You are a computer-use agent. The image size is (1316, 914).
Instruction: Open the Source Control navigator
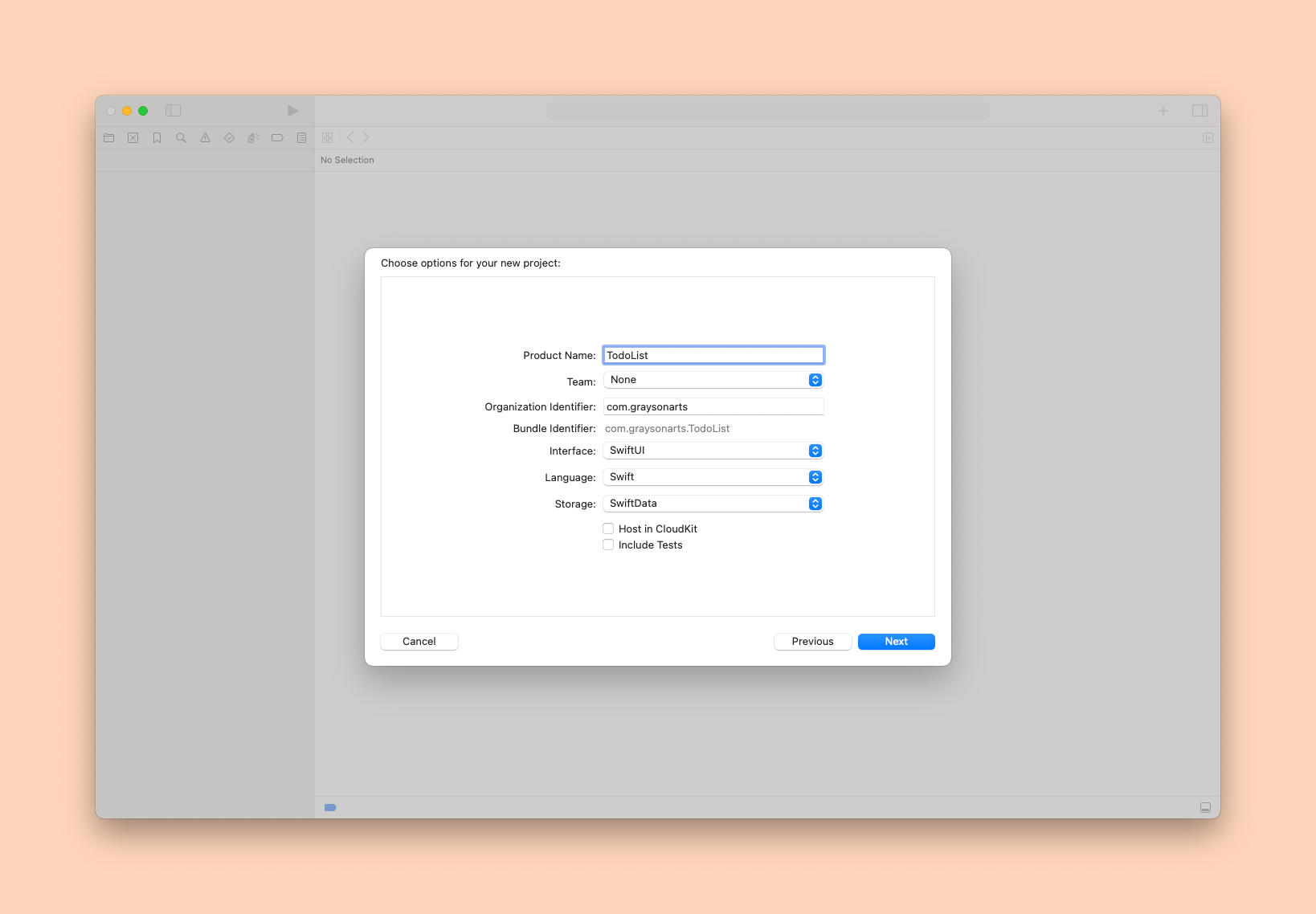pos(133,138)
